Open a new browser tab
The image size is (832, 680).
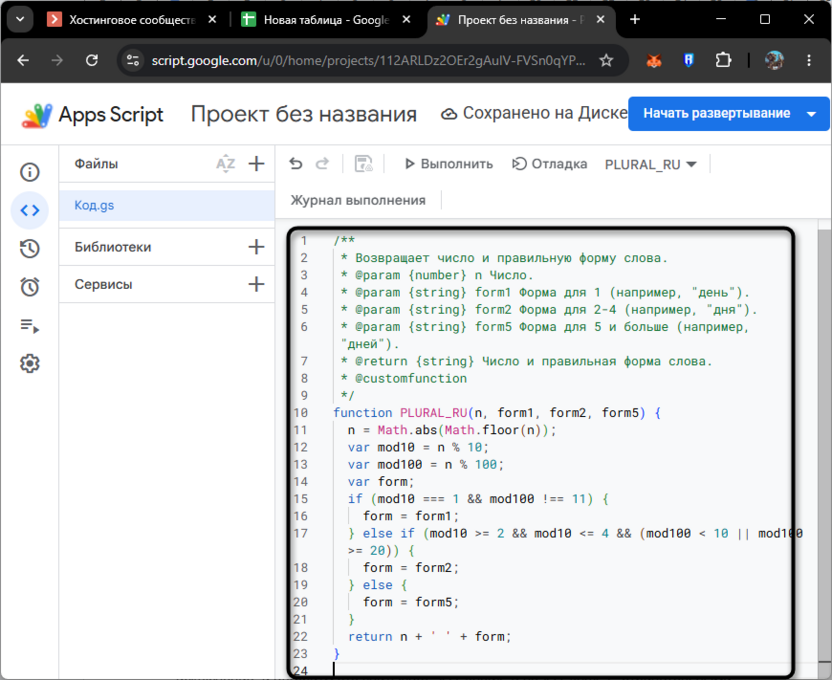(x=635, y=20)
